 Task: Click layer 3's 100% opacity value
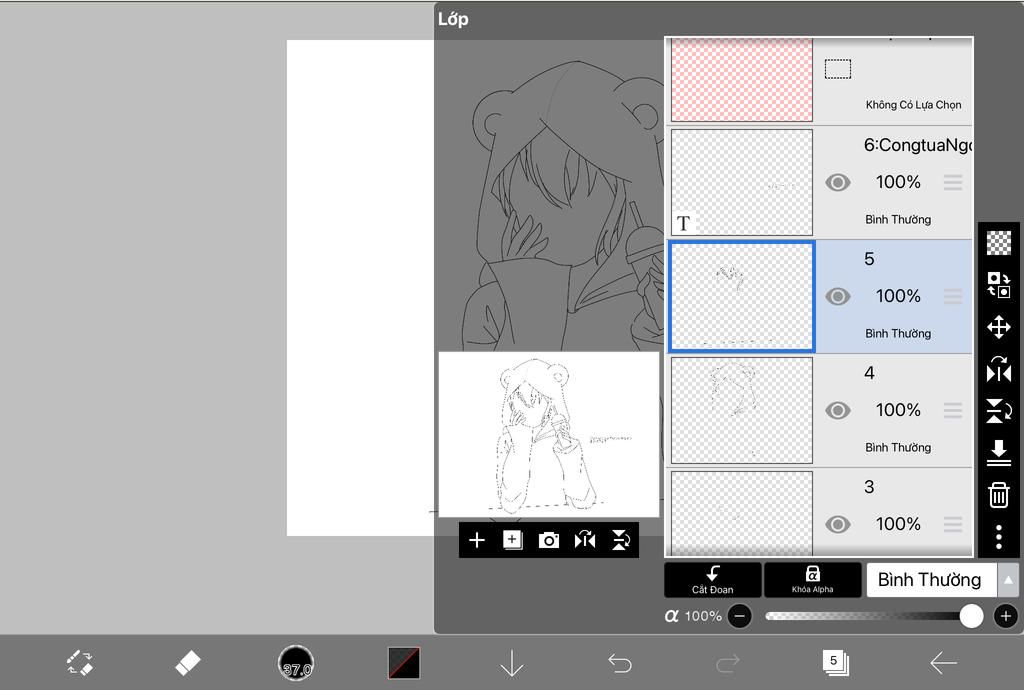click(898, 524)
